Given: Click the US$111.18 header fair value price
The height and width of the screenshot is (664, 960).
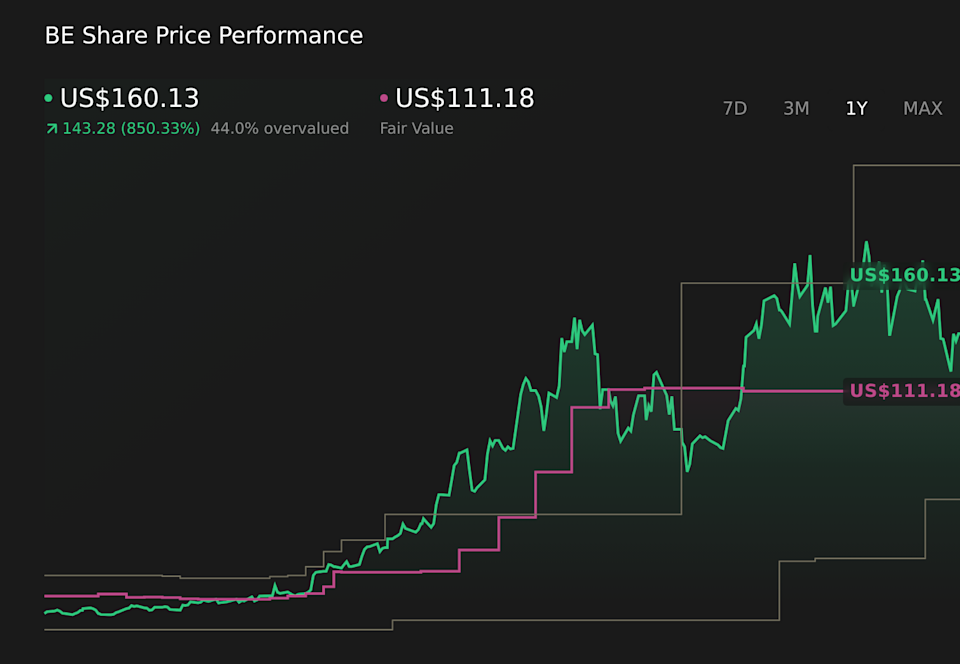Looking at the screenshot, I should 464,99.
